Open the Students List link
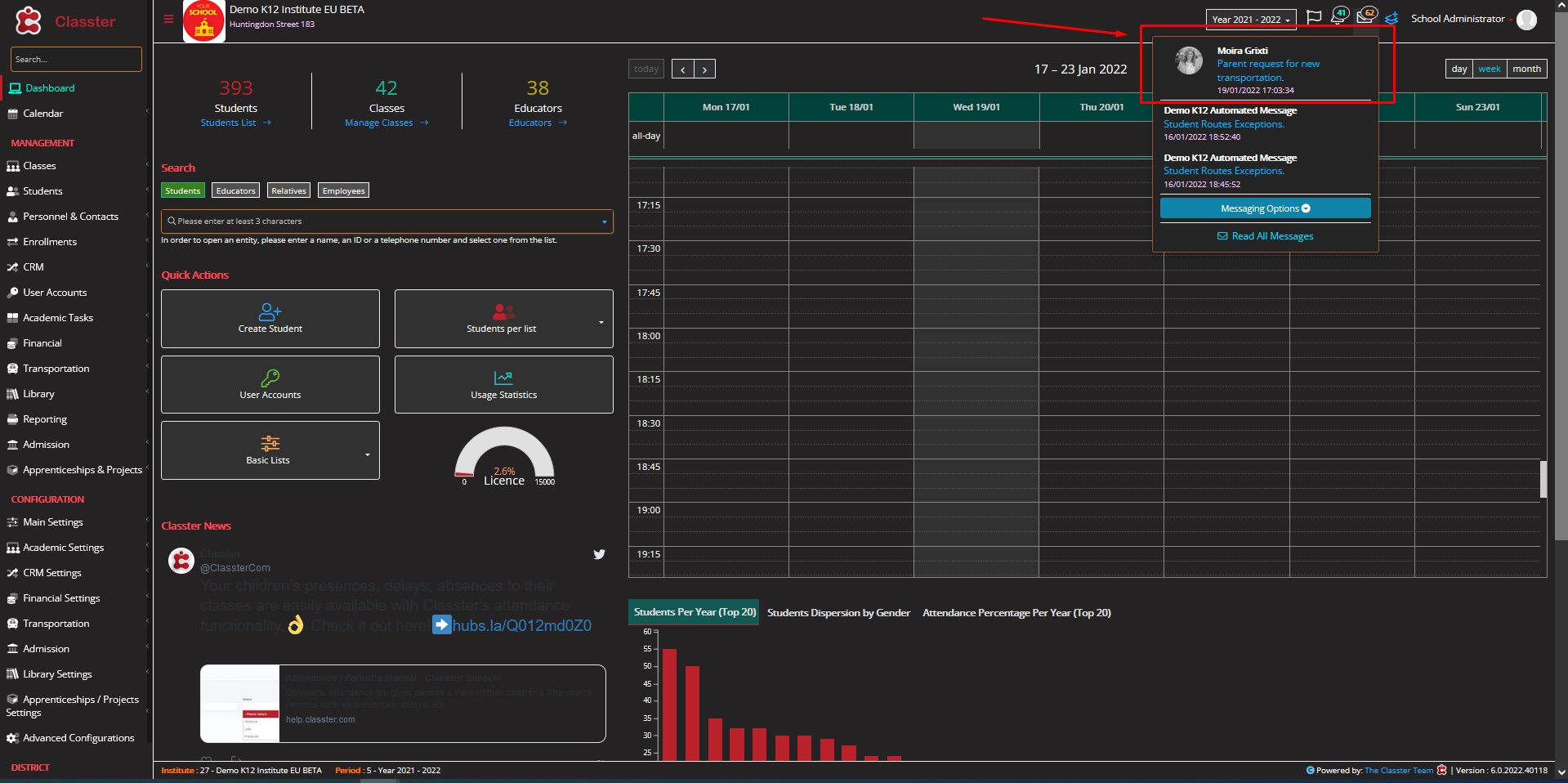1568x783 pixels. point(235,123)
